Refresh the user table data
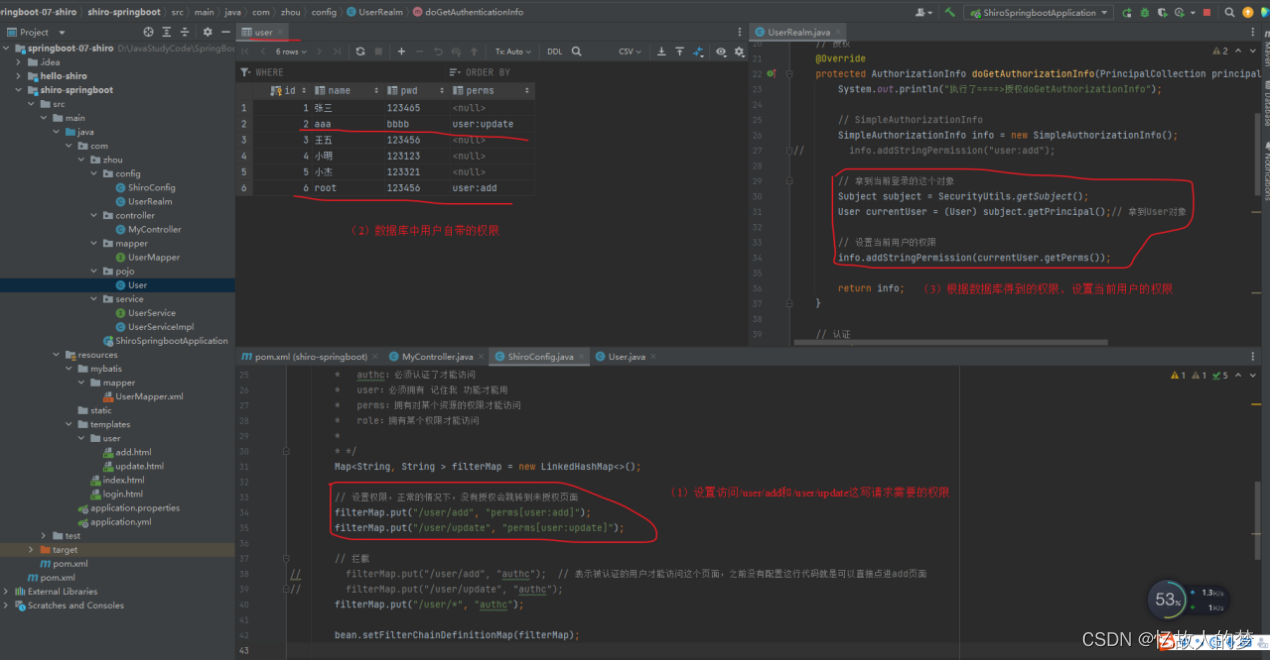 [361, 51]
